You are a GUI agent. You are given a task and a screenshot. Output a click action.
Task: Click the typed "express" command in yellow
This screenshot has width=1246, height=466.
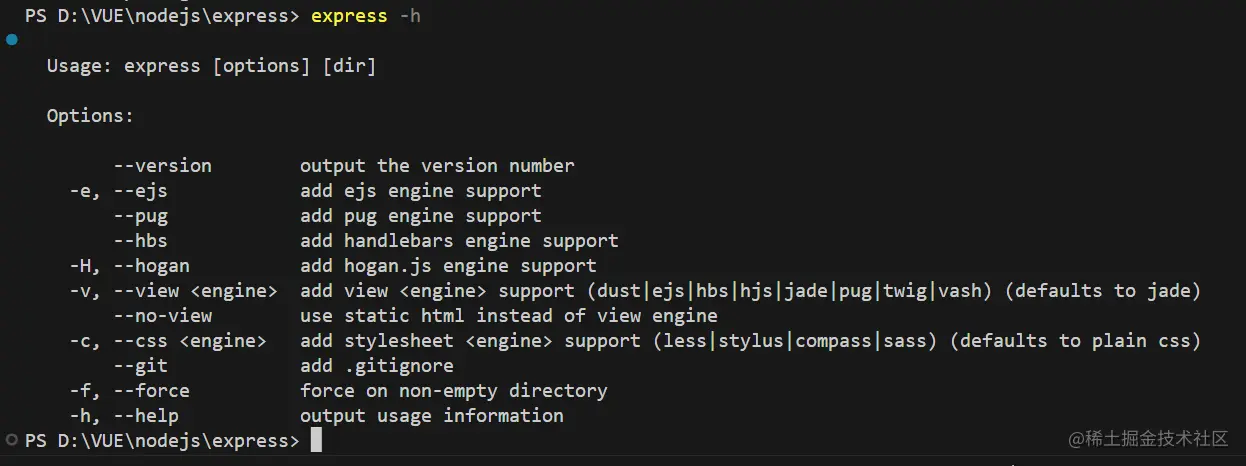(350, 16)
